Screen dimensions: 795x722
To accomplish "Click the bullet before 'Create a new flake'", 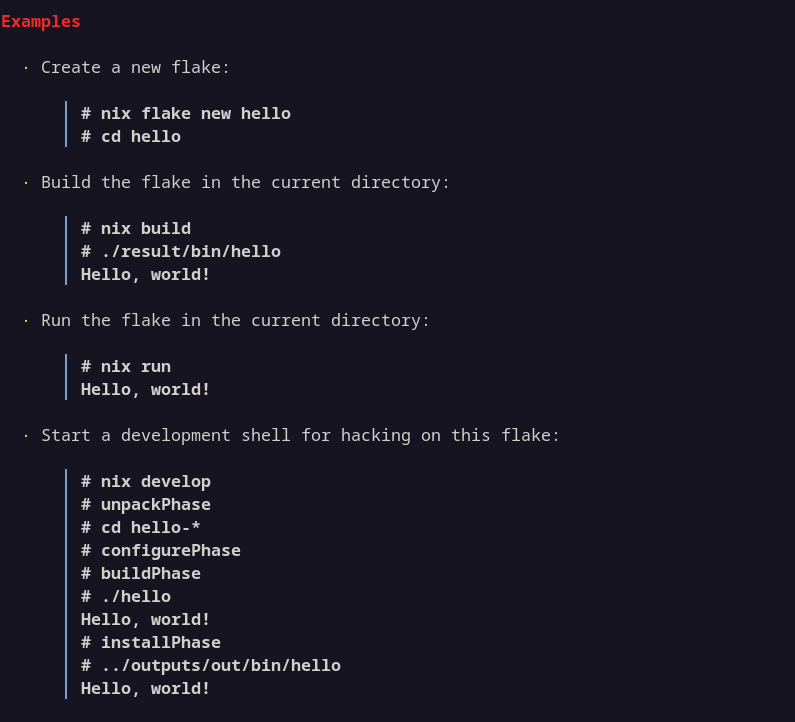I will [x=26, y=67].
